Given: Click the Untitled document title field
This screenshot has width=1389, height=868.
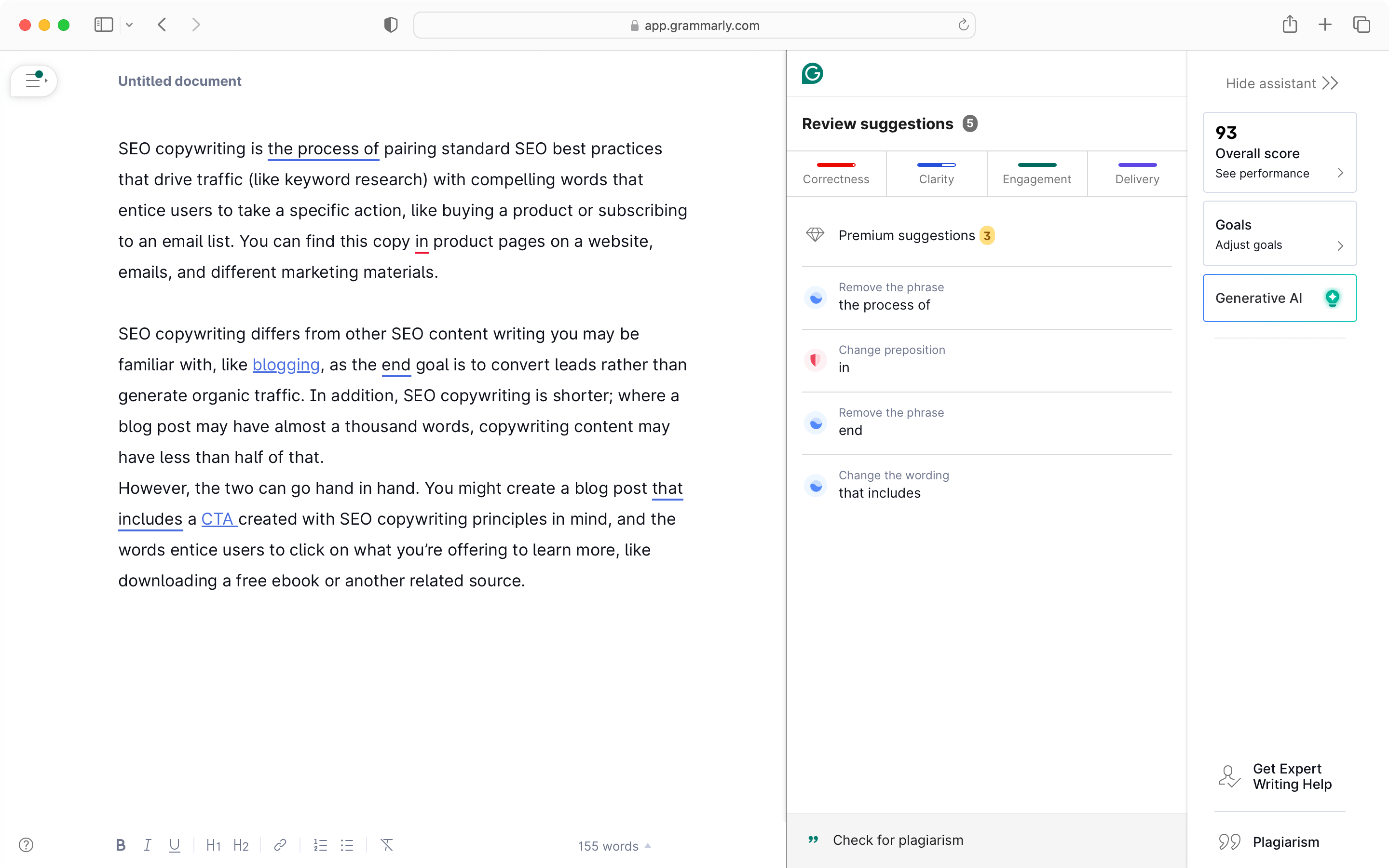Looking at the screenshot, I should 179,81.
